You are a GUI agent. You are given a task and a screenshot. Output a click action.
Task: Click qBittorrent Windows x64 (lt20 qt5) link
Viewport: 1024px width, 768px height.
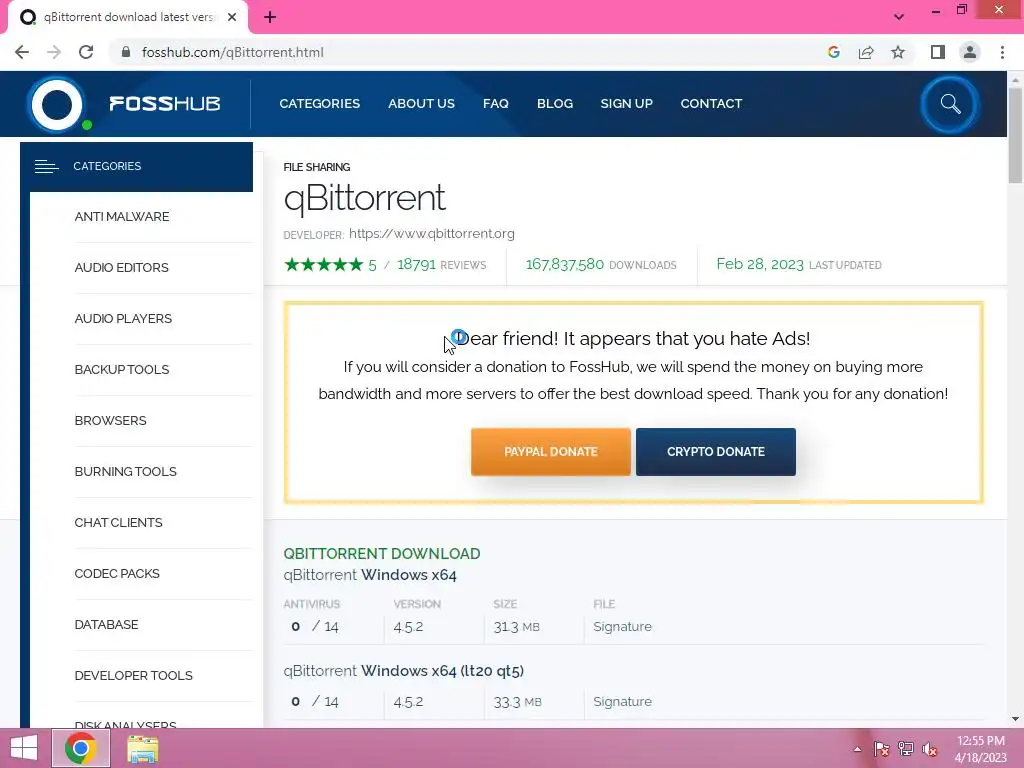point(404,671)
